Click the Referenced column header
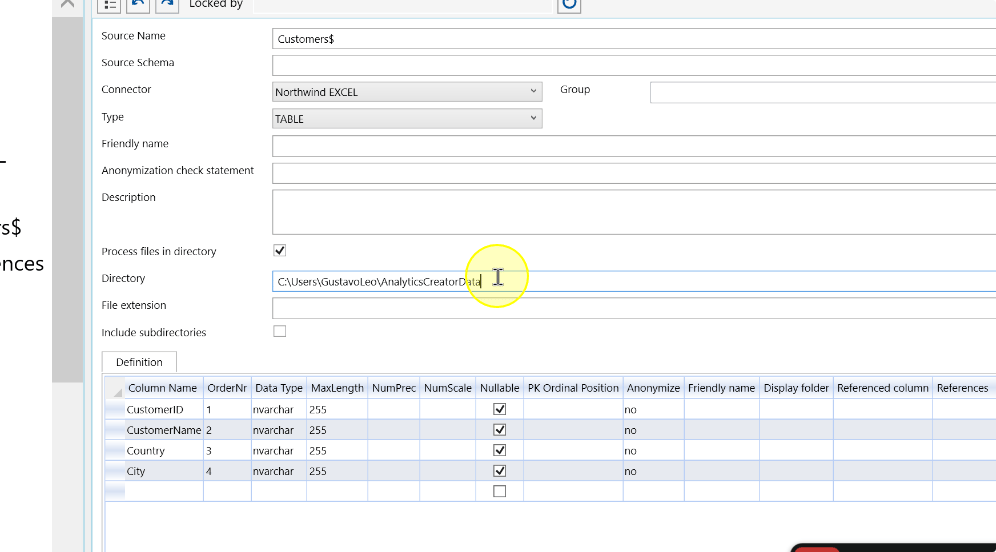996x552 pixels. tap(882, 388)
